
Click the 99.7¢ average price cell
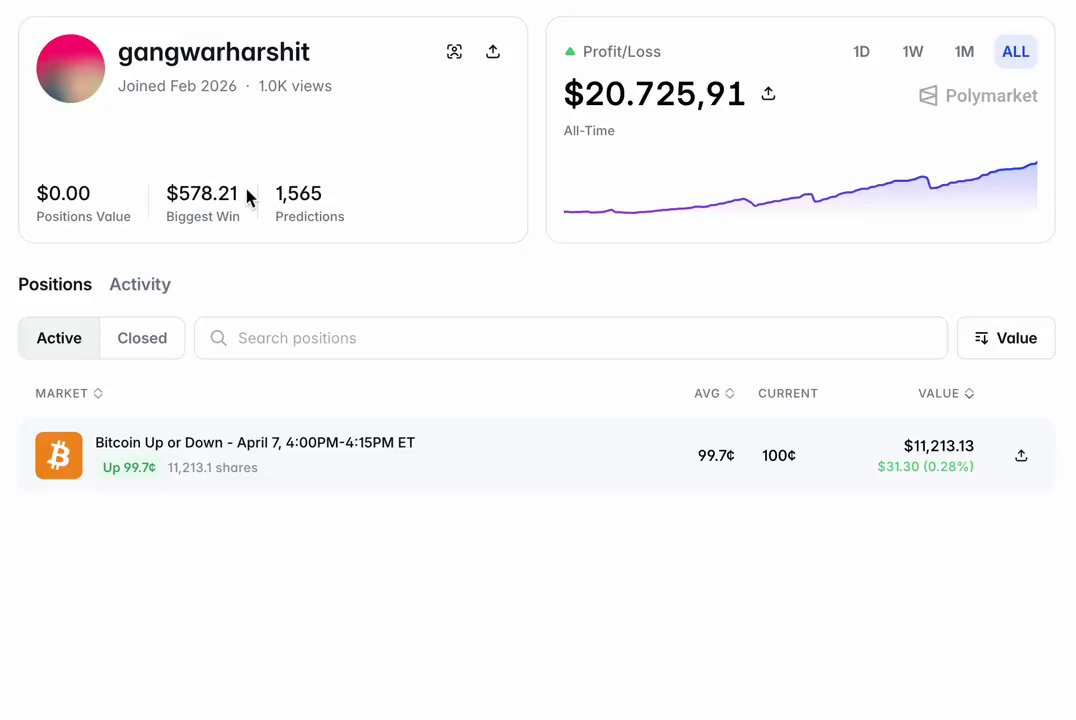716,456
